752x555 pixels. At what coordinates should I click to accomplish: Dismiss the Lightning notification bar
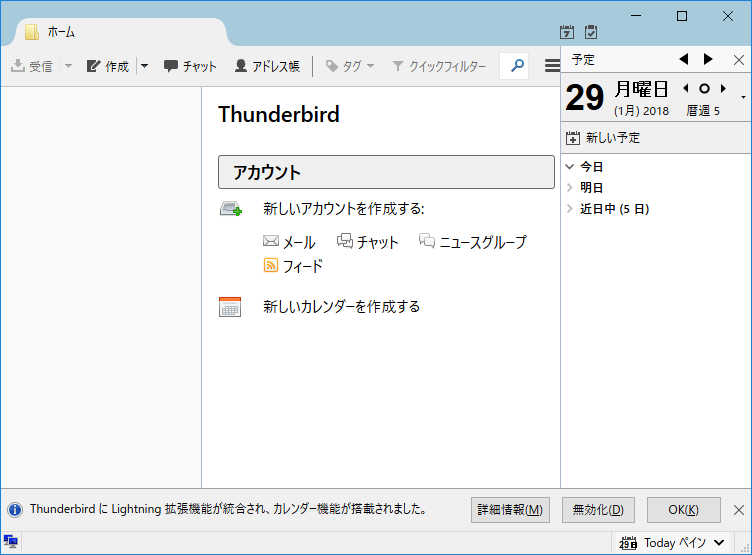coord(739,510)
